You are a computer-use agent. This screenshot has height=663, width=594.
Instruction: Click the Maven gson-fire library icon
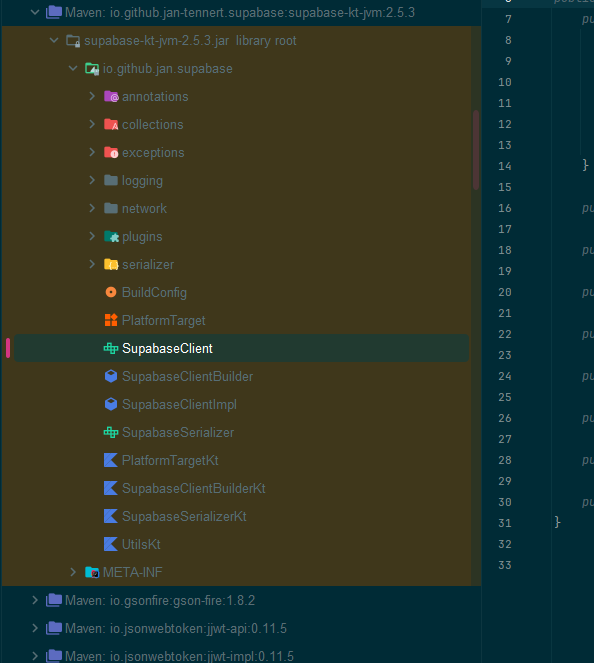(x=54, y=600)
